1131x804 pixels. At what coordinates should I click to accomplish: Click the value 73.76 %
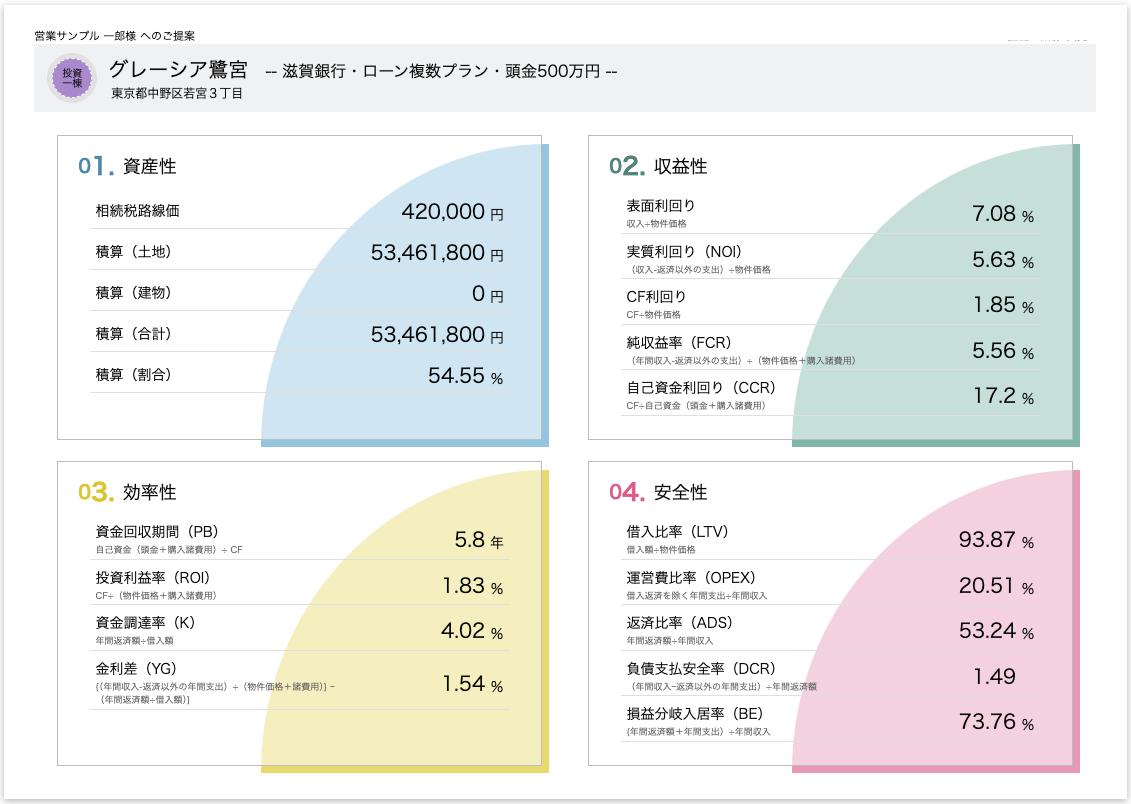pos(996,721)
